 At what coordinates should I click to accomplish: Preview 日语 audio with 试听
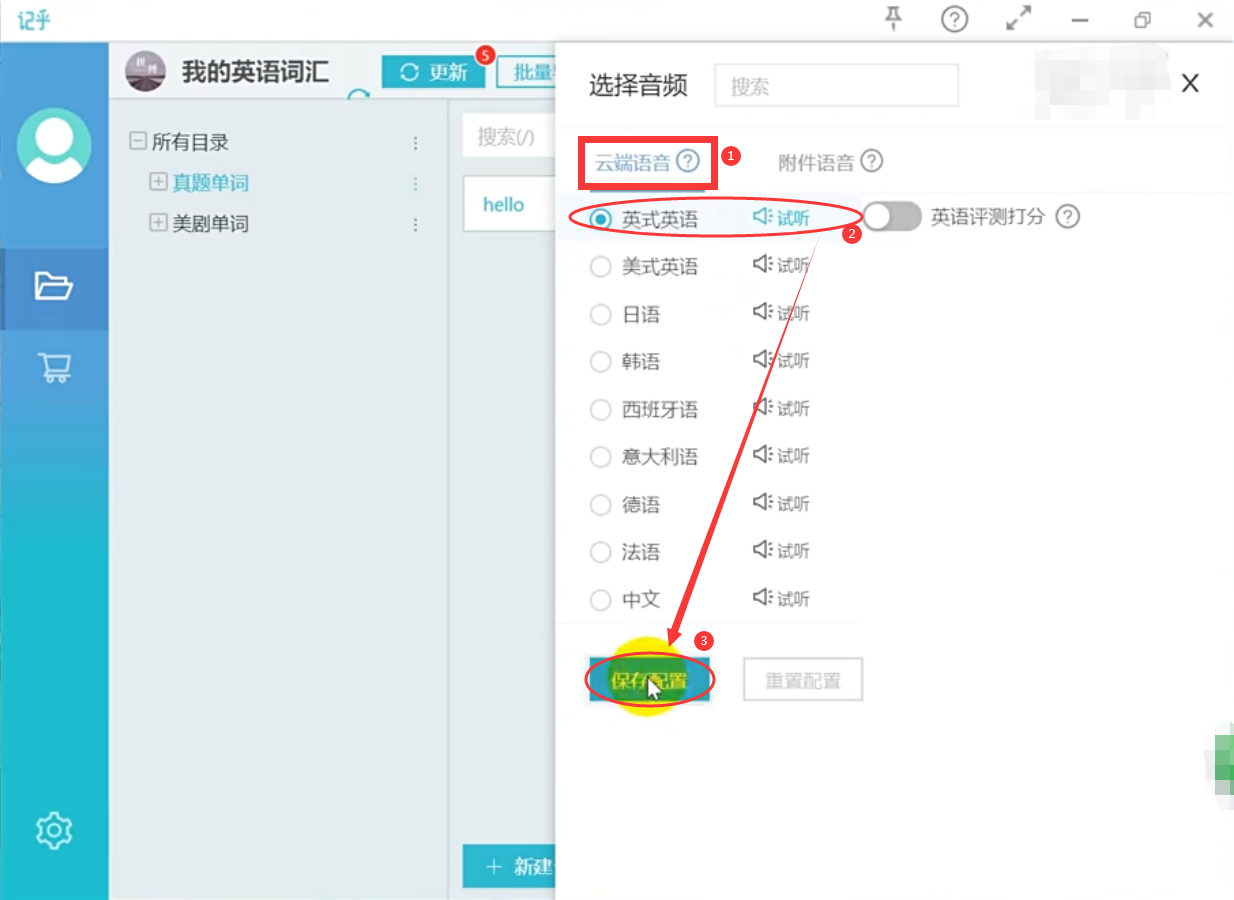tap(781, 313)
